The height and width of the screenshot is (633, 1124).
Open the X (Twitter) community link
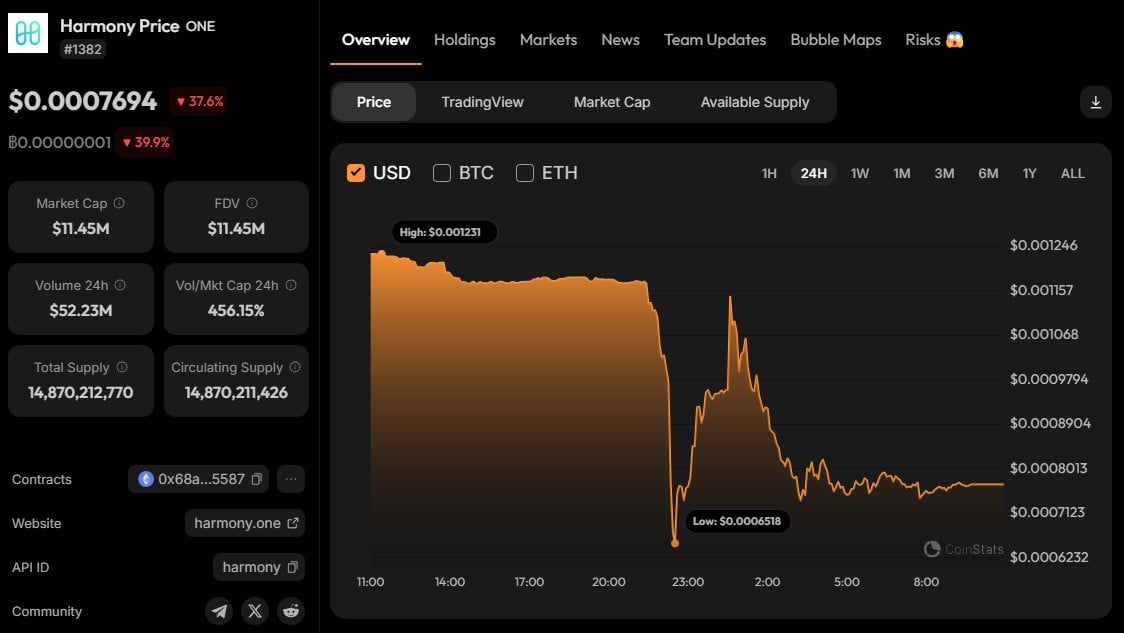254,611
